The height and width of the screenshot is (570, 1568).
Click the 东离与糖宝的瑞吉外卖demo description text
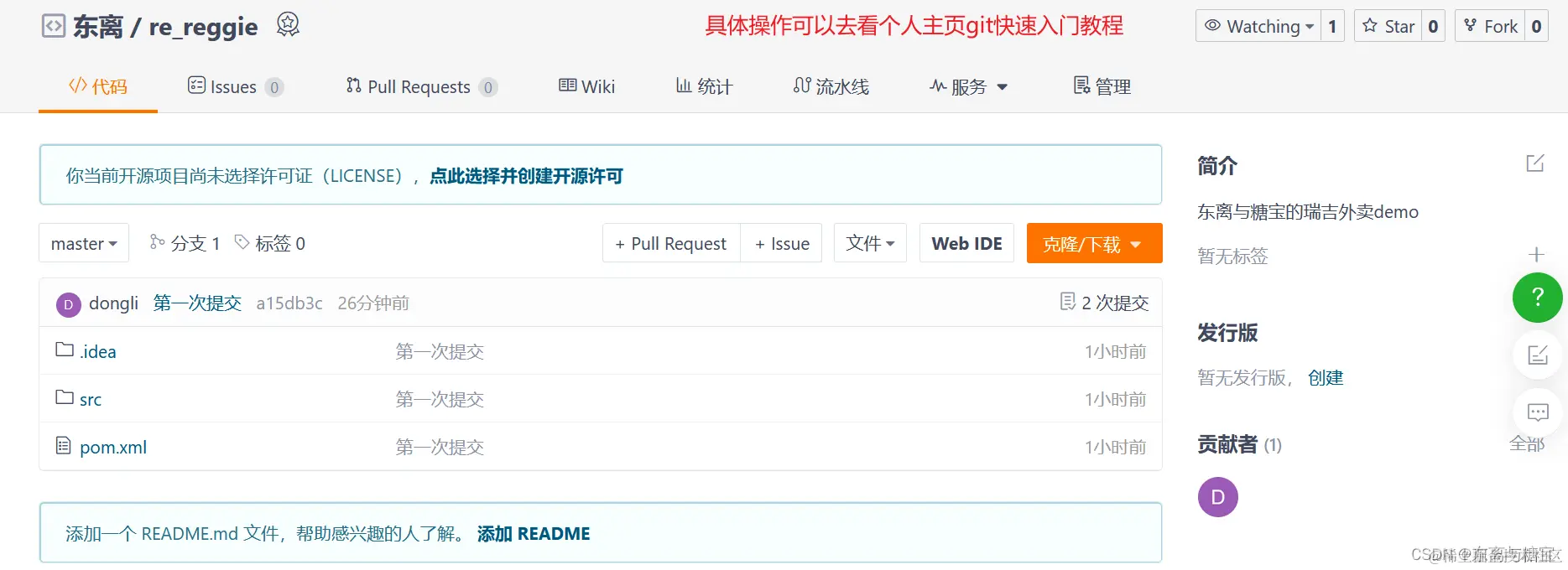tap(1308, 212)
